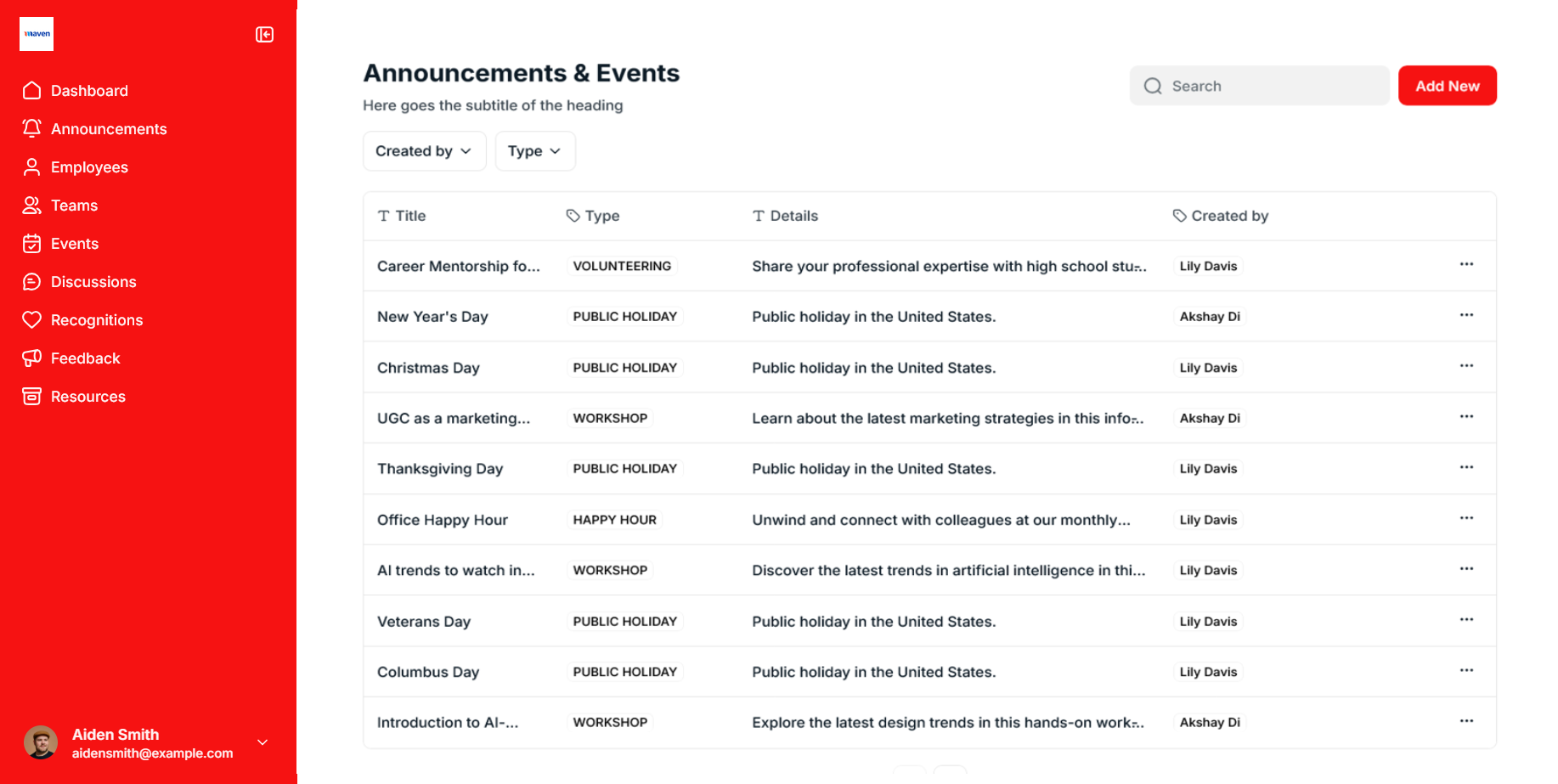Click the Feedback megaphone icon
The height and width of the screenshot is (784, 1558).
pos(32,358)
